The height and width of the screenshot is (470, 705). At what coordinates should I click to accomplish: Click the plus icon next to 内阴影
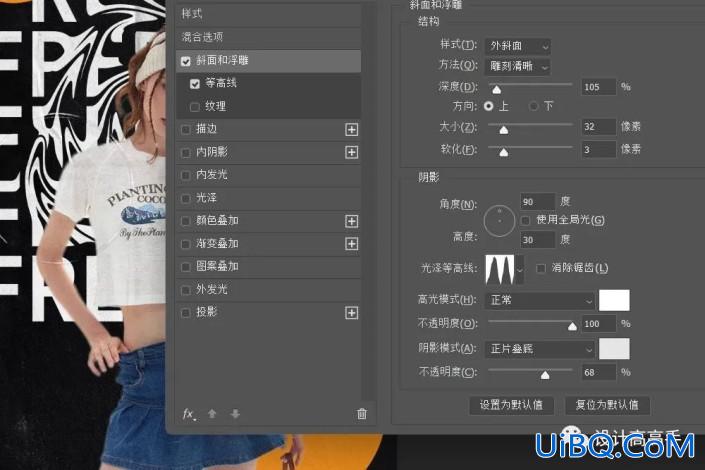[352, 152]
